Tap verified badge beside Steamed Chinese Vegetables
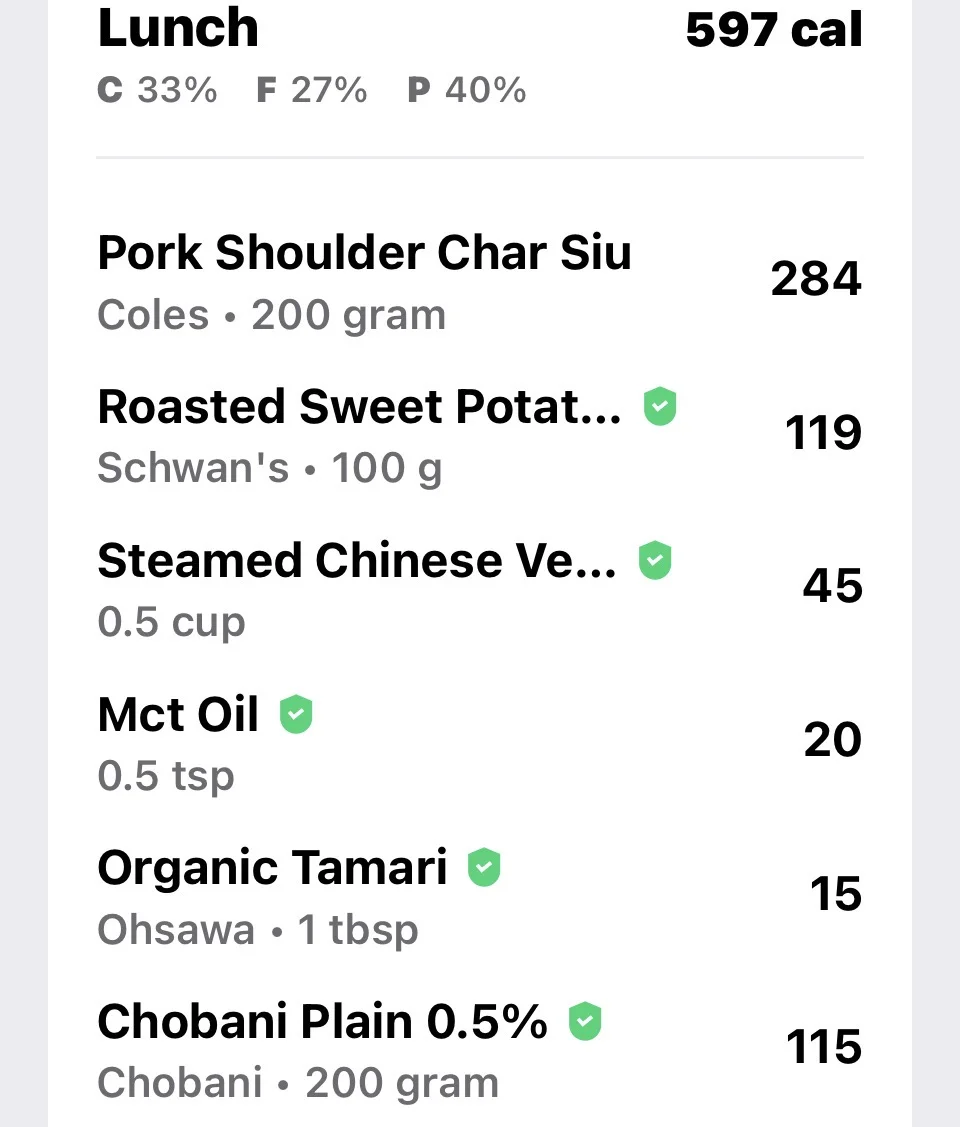 point(655,561)
